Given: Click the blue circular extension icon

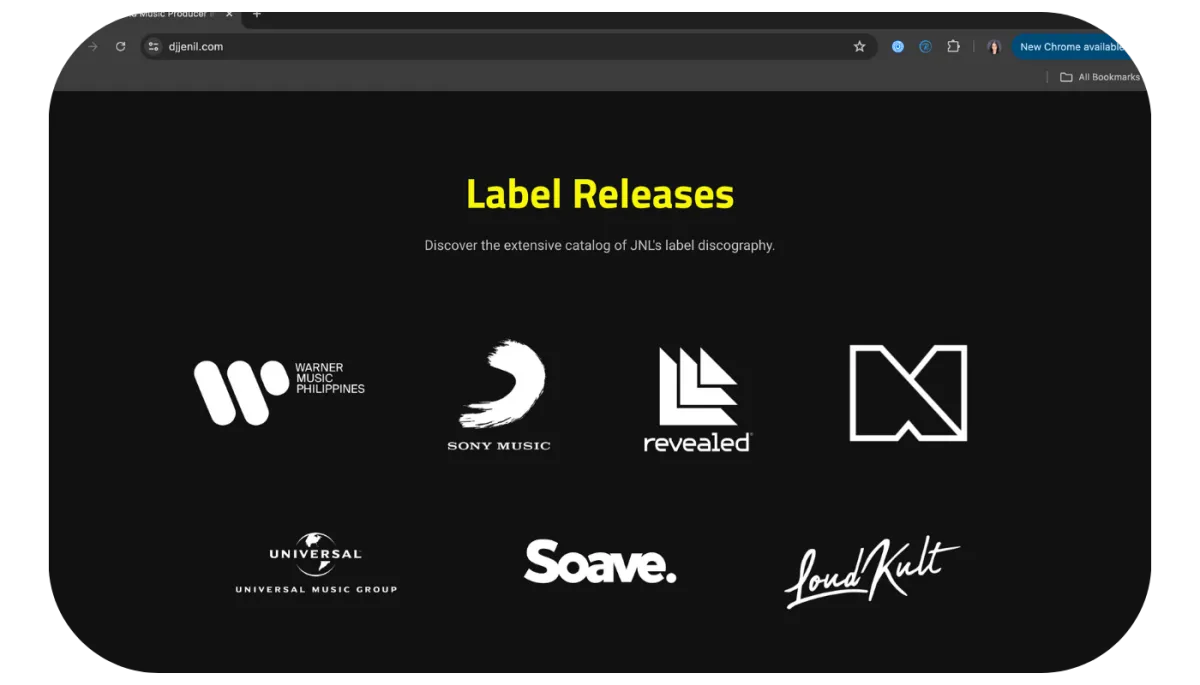Looking at the screenshot, I should [x=898, y=46].
